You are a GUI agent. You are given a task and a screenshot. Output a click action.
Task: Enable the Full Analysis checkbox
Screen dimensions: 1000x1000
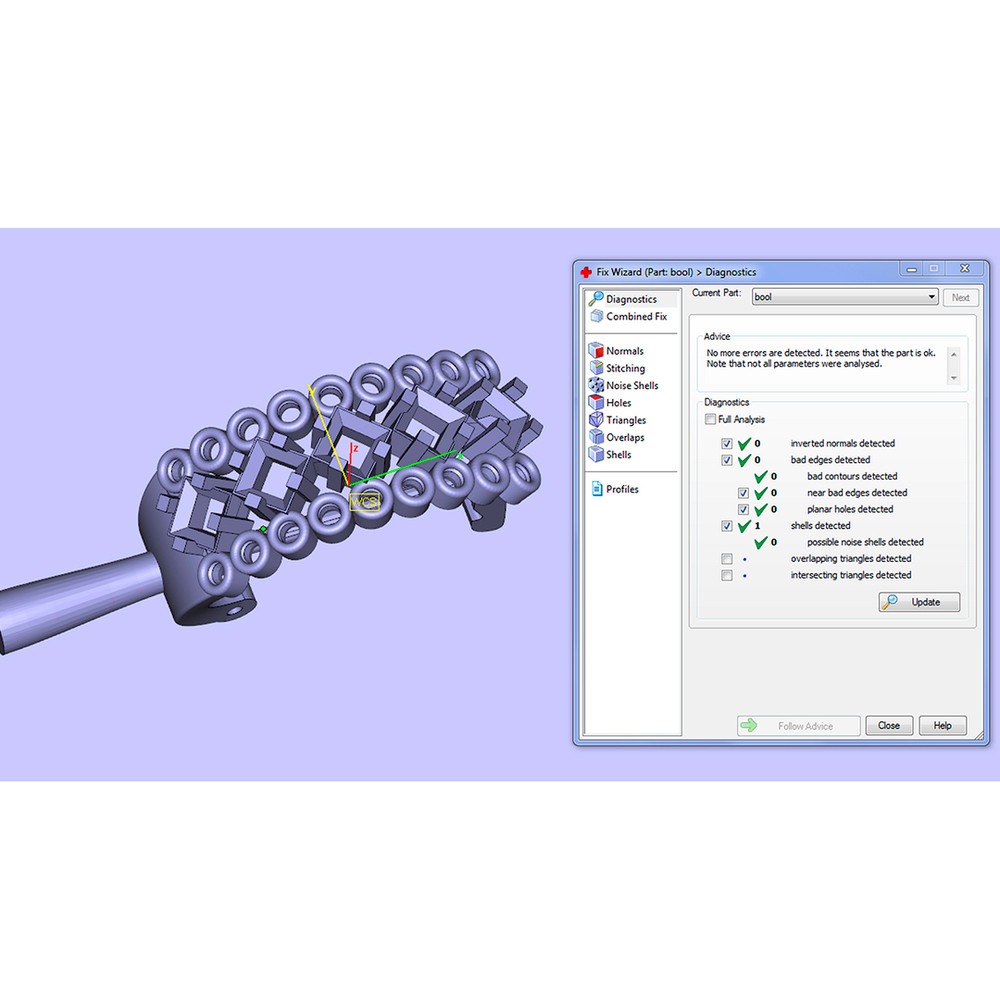[710, 420]
